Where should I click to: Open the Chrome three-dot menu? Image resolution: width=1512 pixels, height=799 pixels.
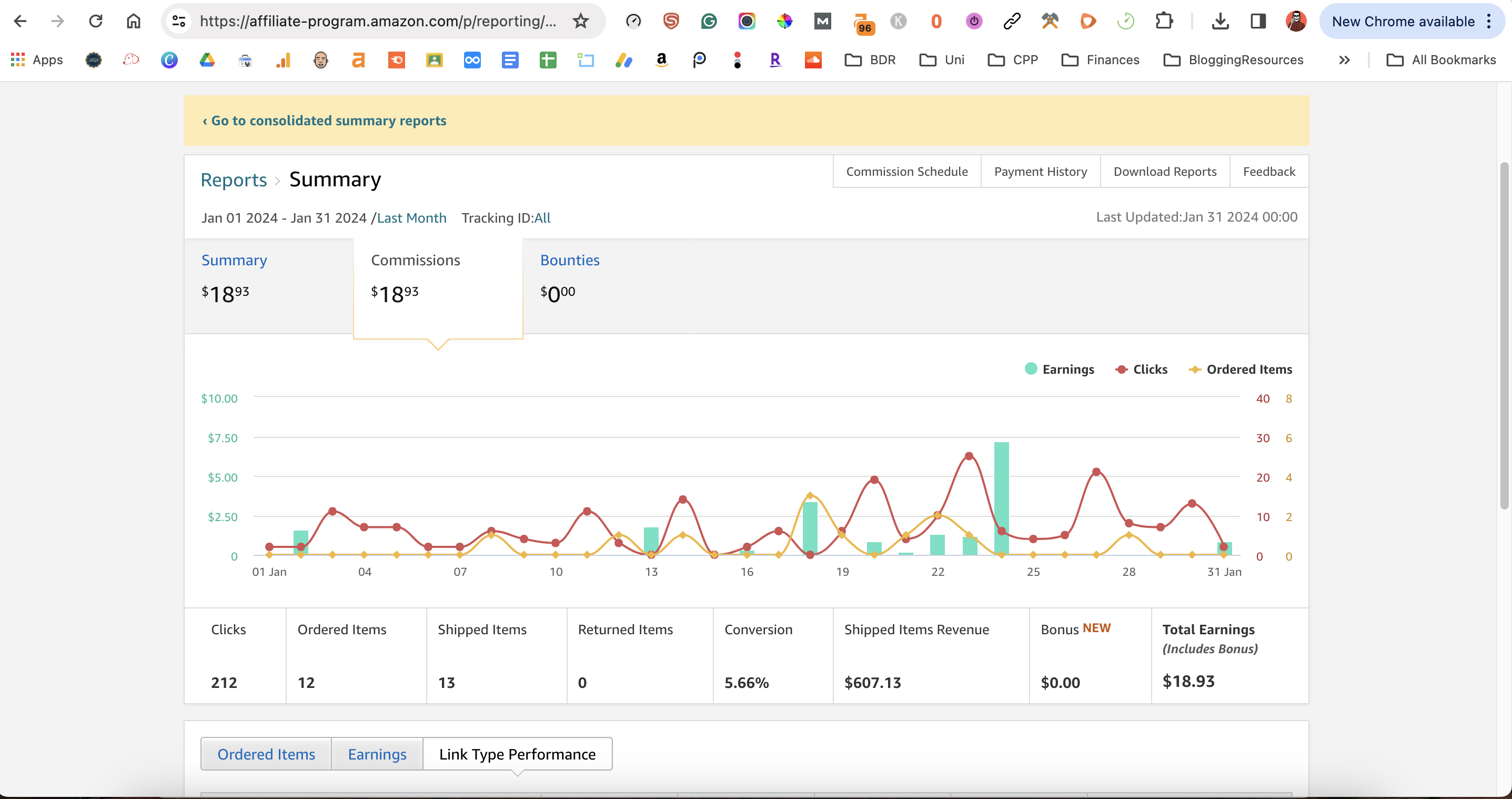tap(1489, 22)
